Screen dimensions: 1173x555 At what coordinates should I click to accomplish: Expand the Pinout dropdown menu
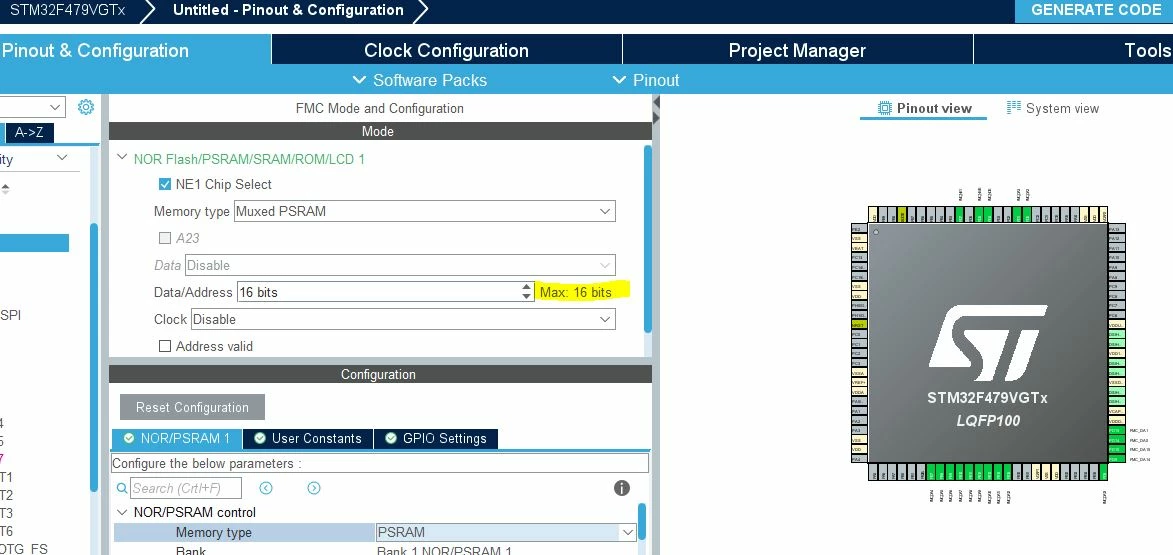[646, 80]
